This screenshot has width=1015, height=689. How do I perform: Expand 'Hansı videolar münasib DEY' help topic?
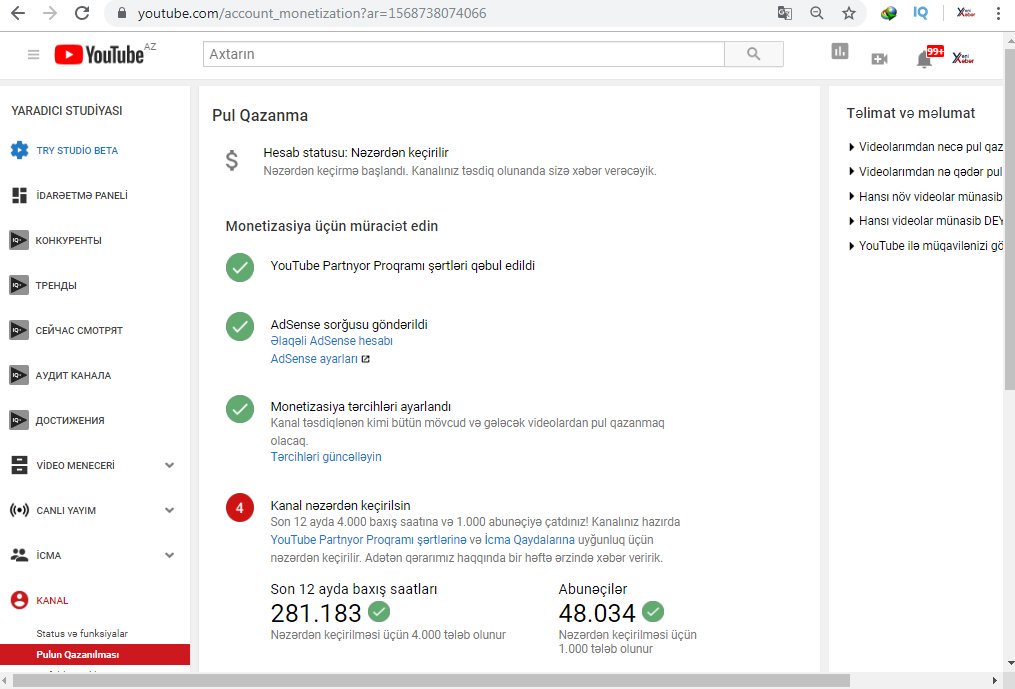pos(926,221)
